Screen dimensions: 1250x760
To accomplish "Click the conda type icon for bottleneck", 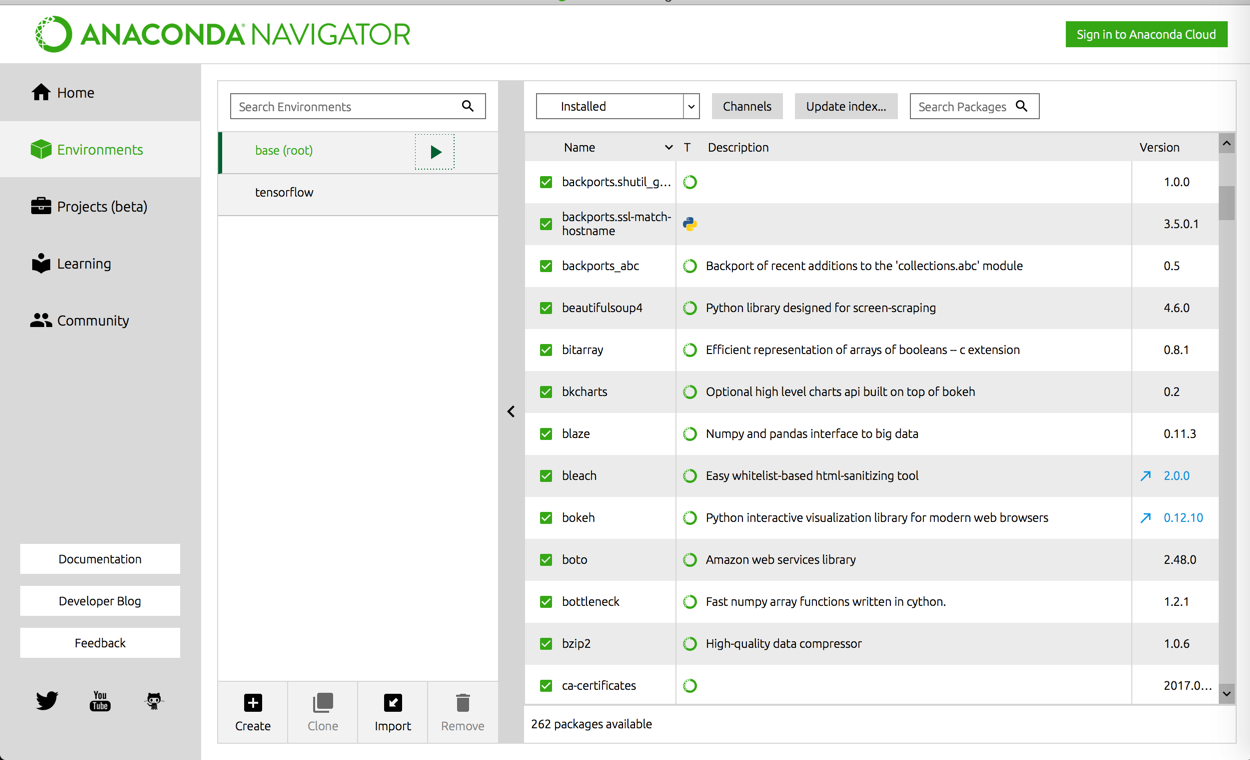I will [x=690, y=602].
